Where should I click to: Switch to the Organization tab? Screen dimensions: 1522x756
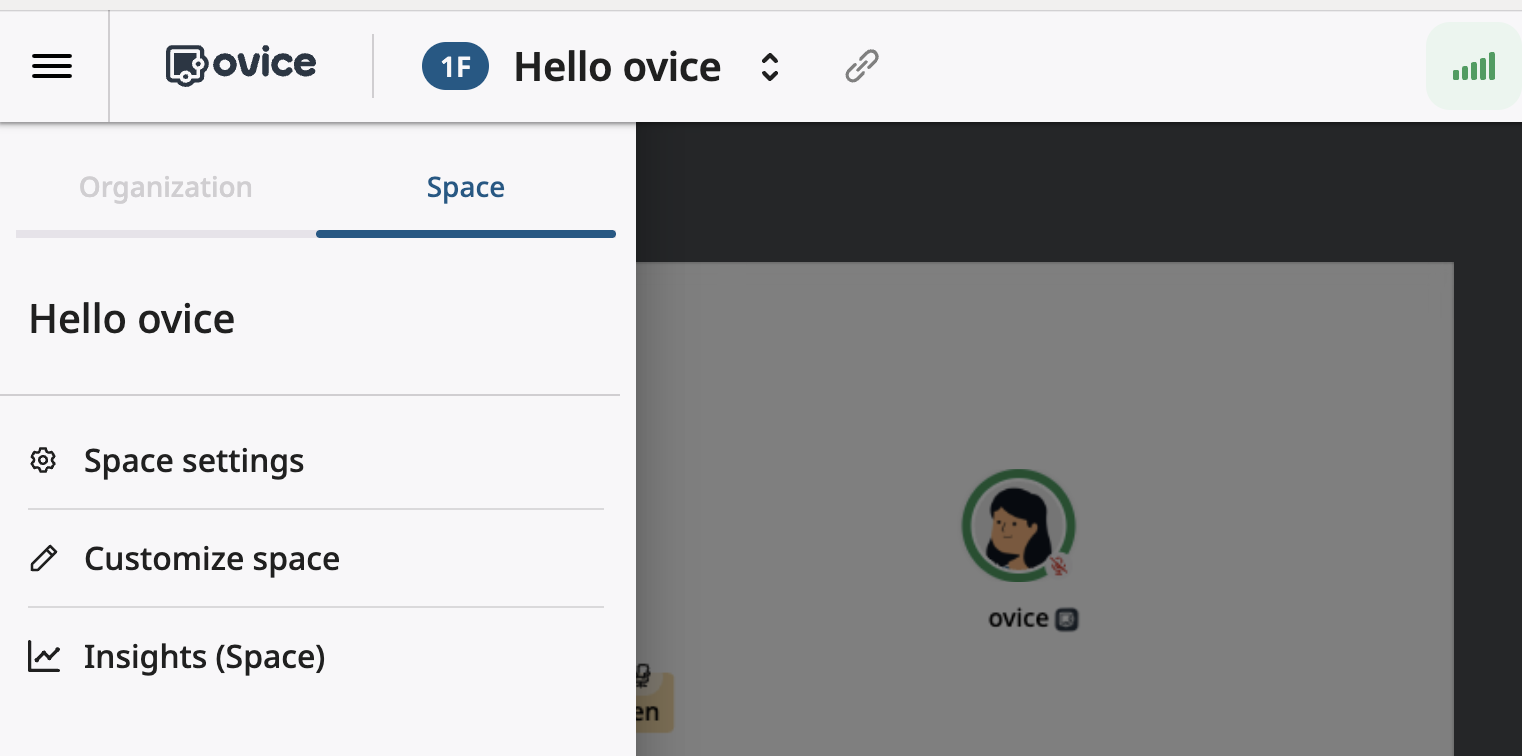(166, 188)
